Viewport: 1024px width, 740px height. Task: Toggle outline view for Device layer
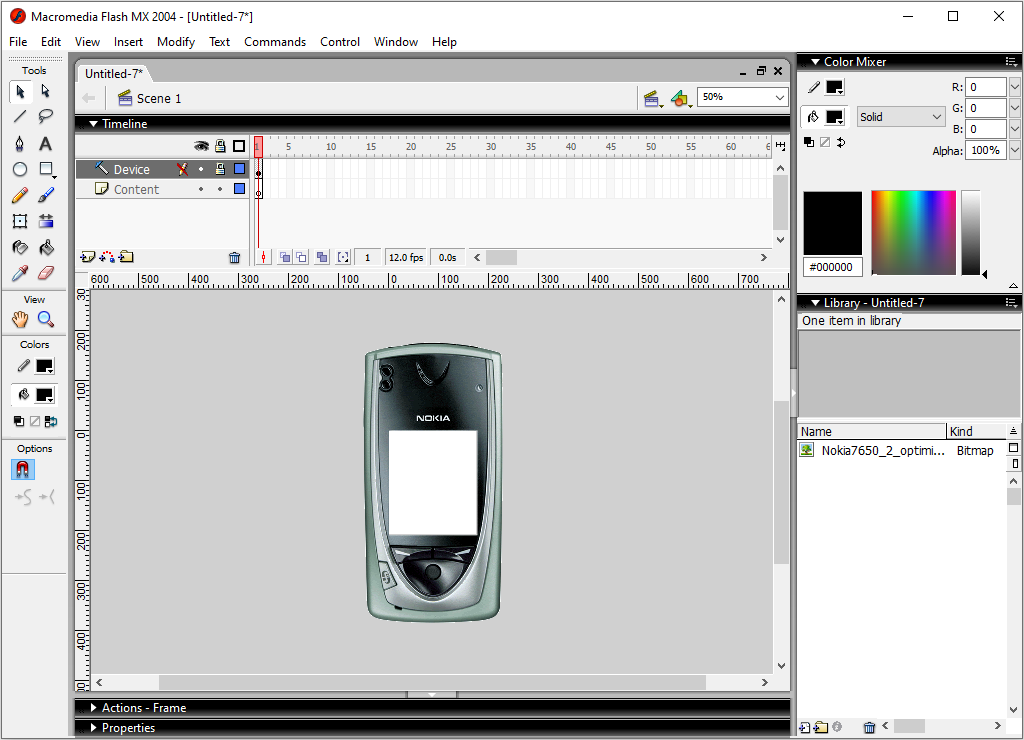point(240,169)
